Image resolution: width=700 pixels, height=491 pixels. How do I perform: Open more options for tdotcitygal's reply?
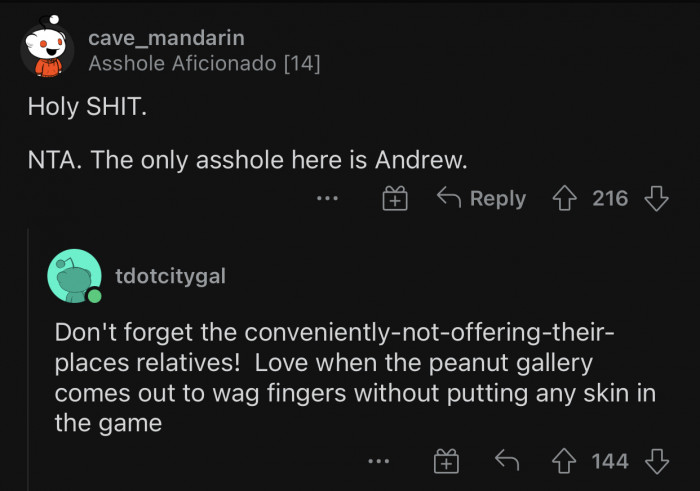[378, 461]
